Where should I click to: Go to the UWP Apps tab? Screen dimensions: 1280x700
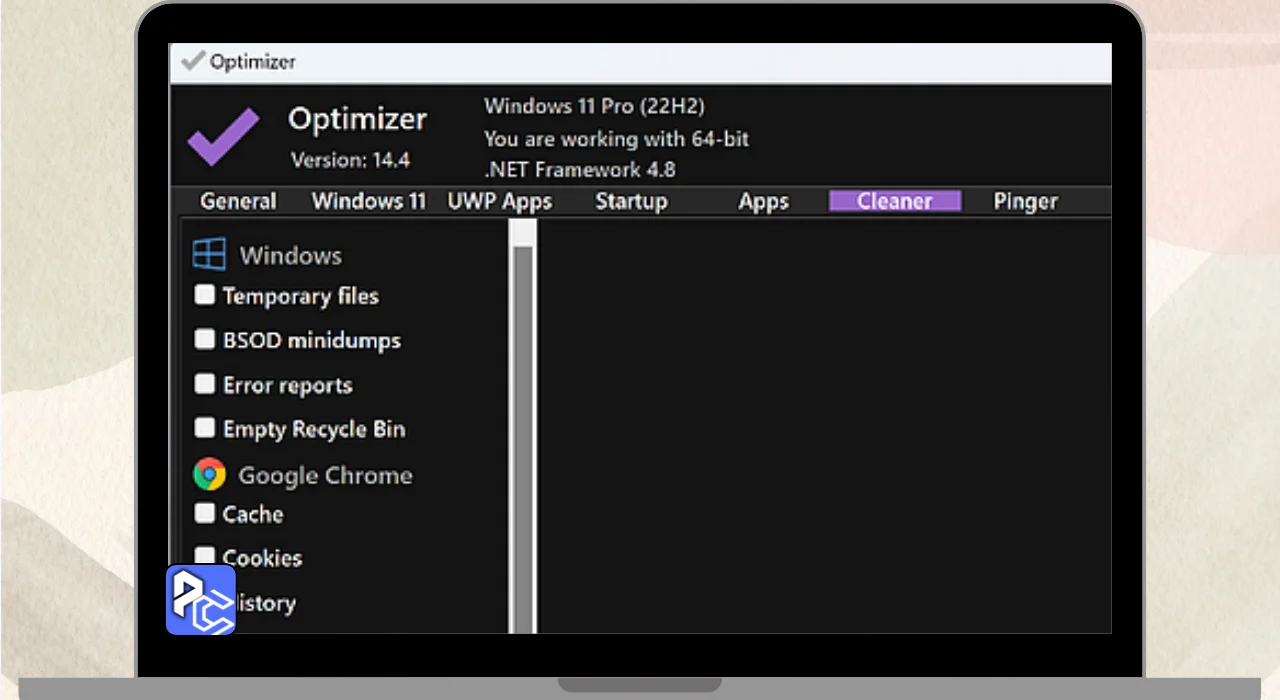point(499,201)
